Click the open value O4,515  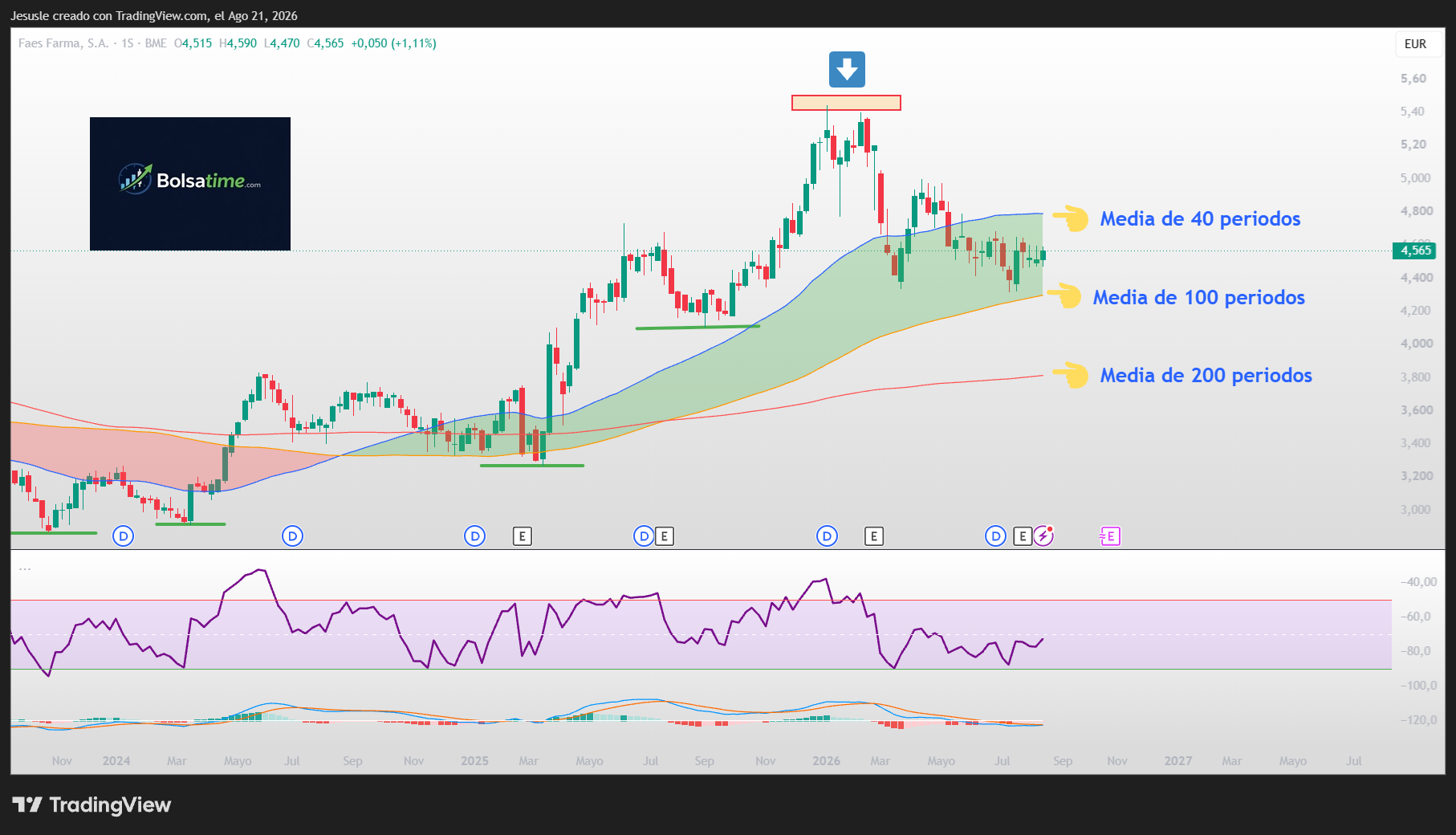tap(193, 43)
